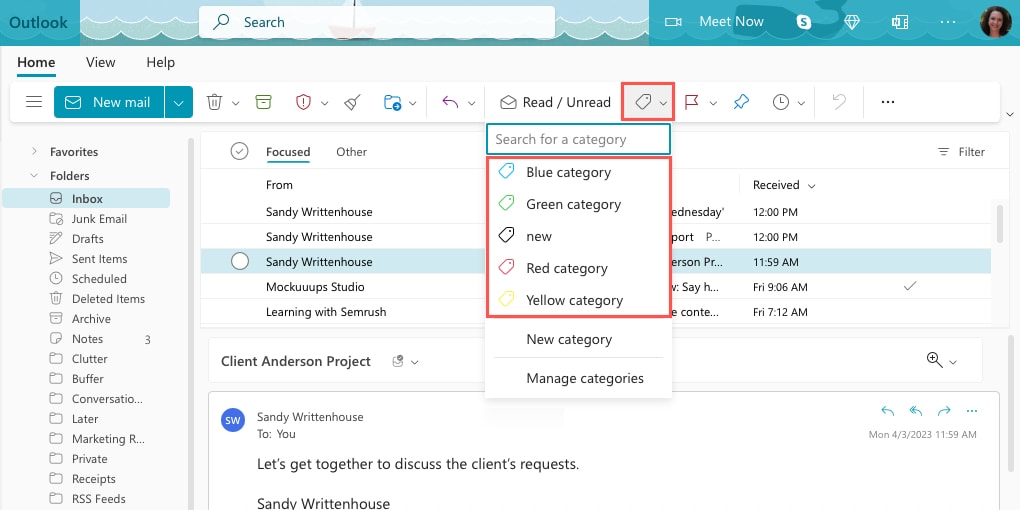The image size is (1020, 510).
Task: Switch to the Focused inbox tab
Action: click(288, 152)
